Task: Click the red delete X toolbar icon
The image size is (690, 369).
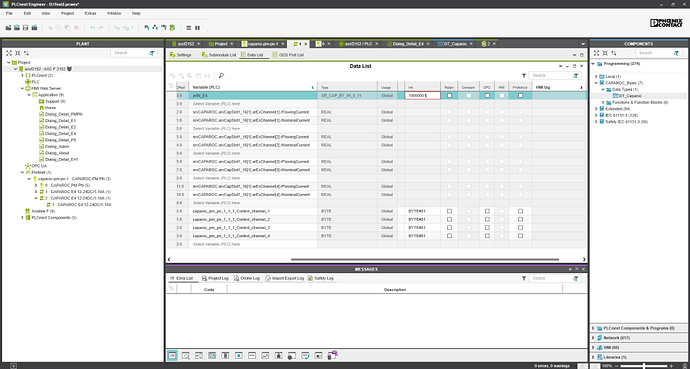Action: click(76, 28)
